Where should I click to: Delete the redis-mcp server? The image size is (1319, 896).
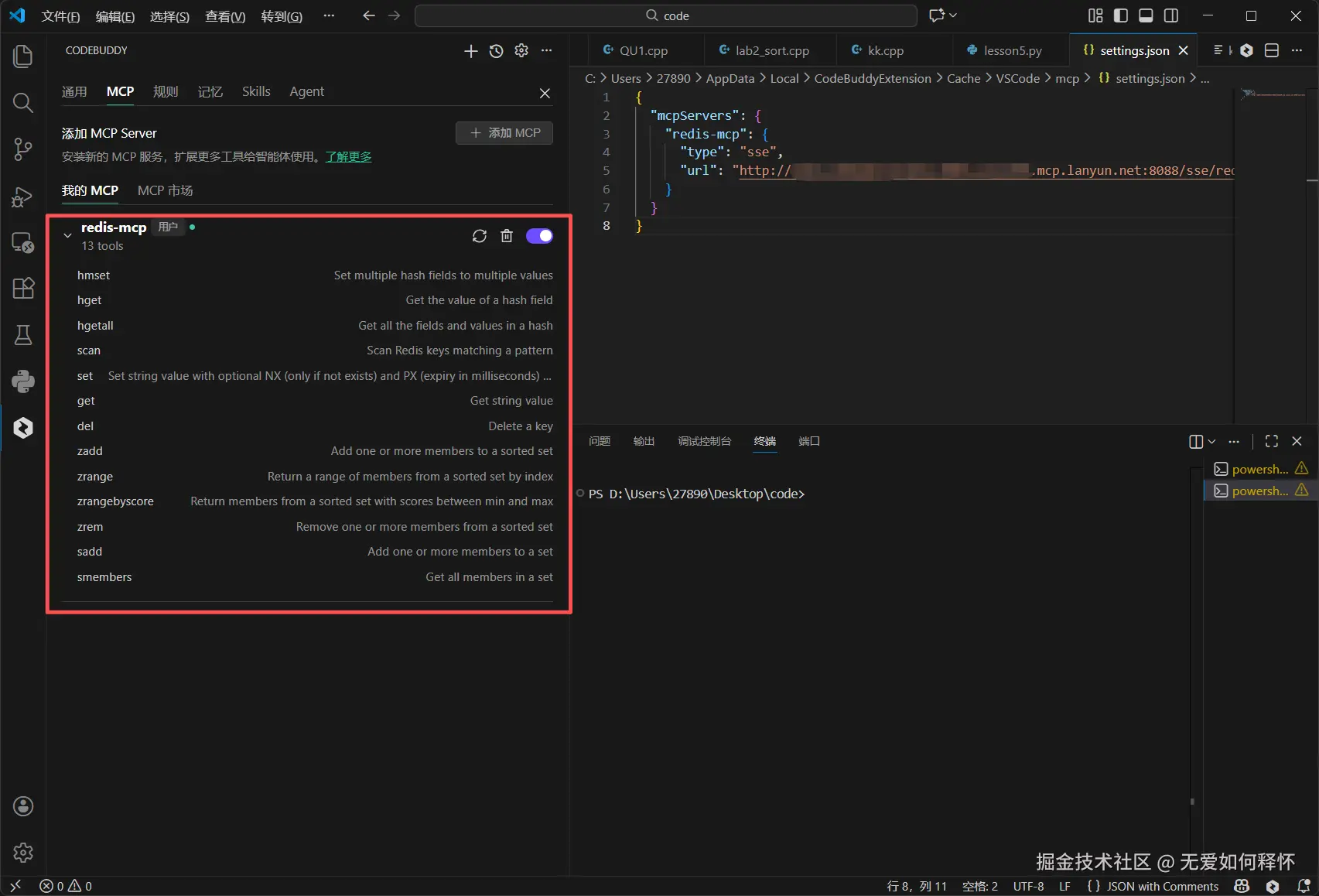point(507,236)
